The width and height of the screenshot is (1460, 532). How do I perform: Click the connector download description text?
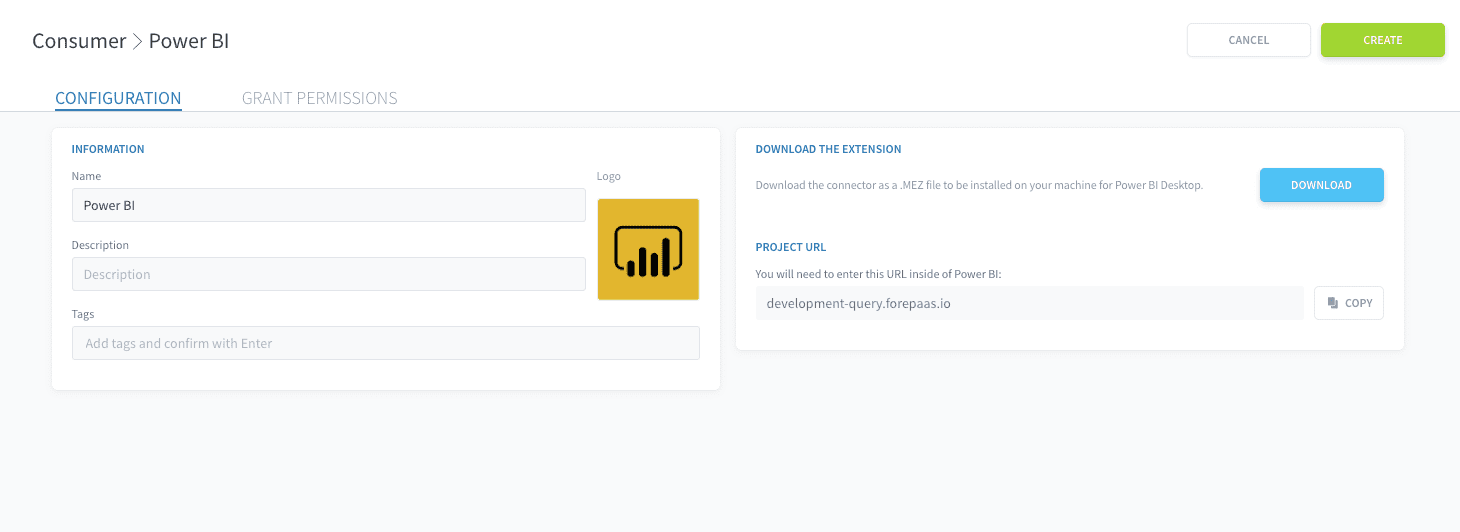pyautogui.click(x=979, y=185)
